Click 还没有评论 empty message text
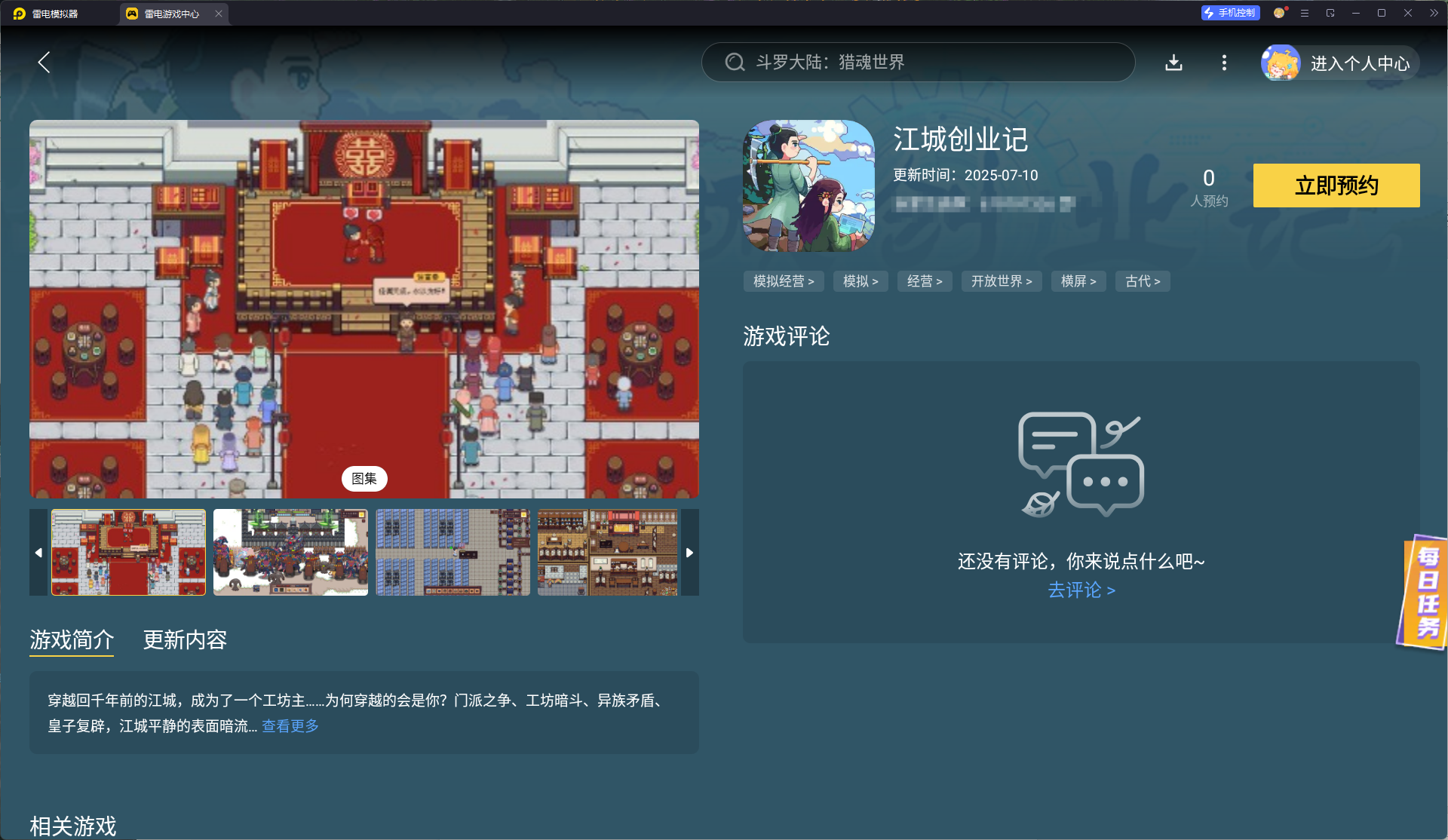1448x840 pixels. coord(1081,562)
